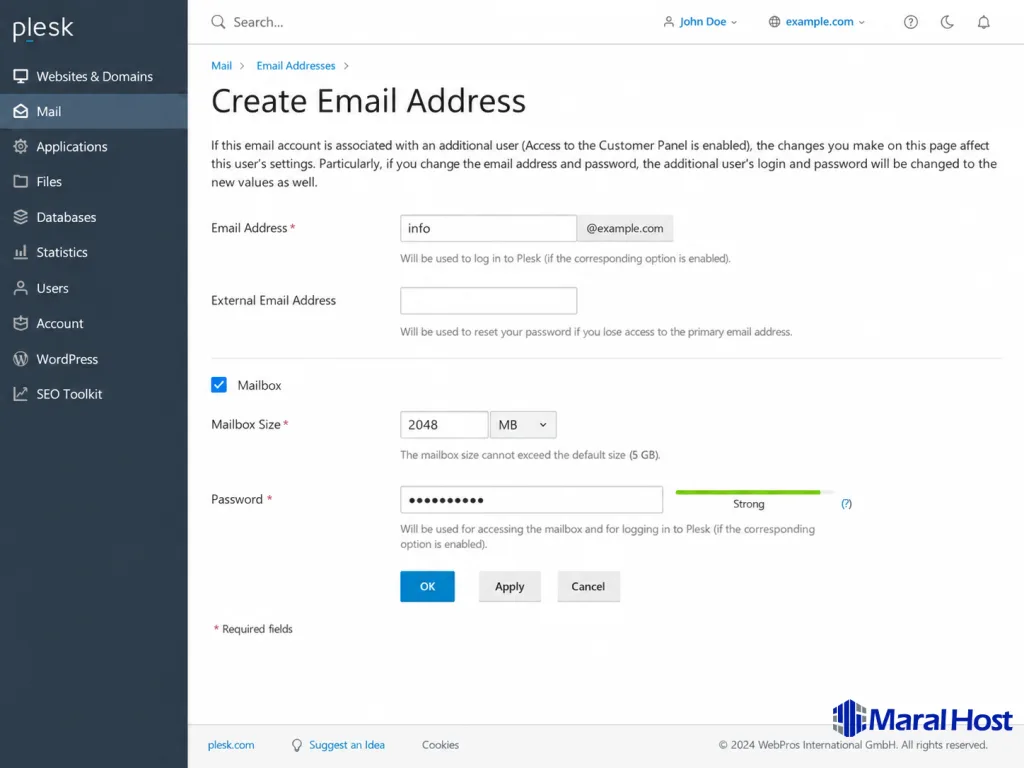Screen dimensions: 1024x768
Task: Uncheck the Mailbox checkbox
Action: (219, 385)
